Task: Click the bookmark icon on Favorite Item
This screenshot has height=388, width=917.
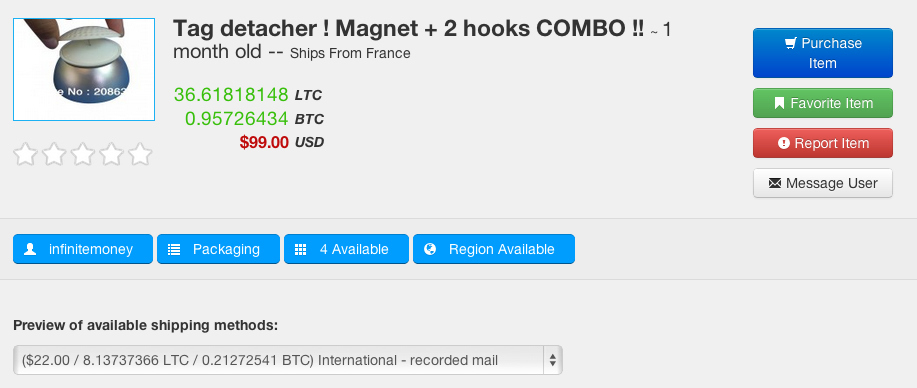Action: pos(779,104)
